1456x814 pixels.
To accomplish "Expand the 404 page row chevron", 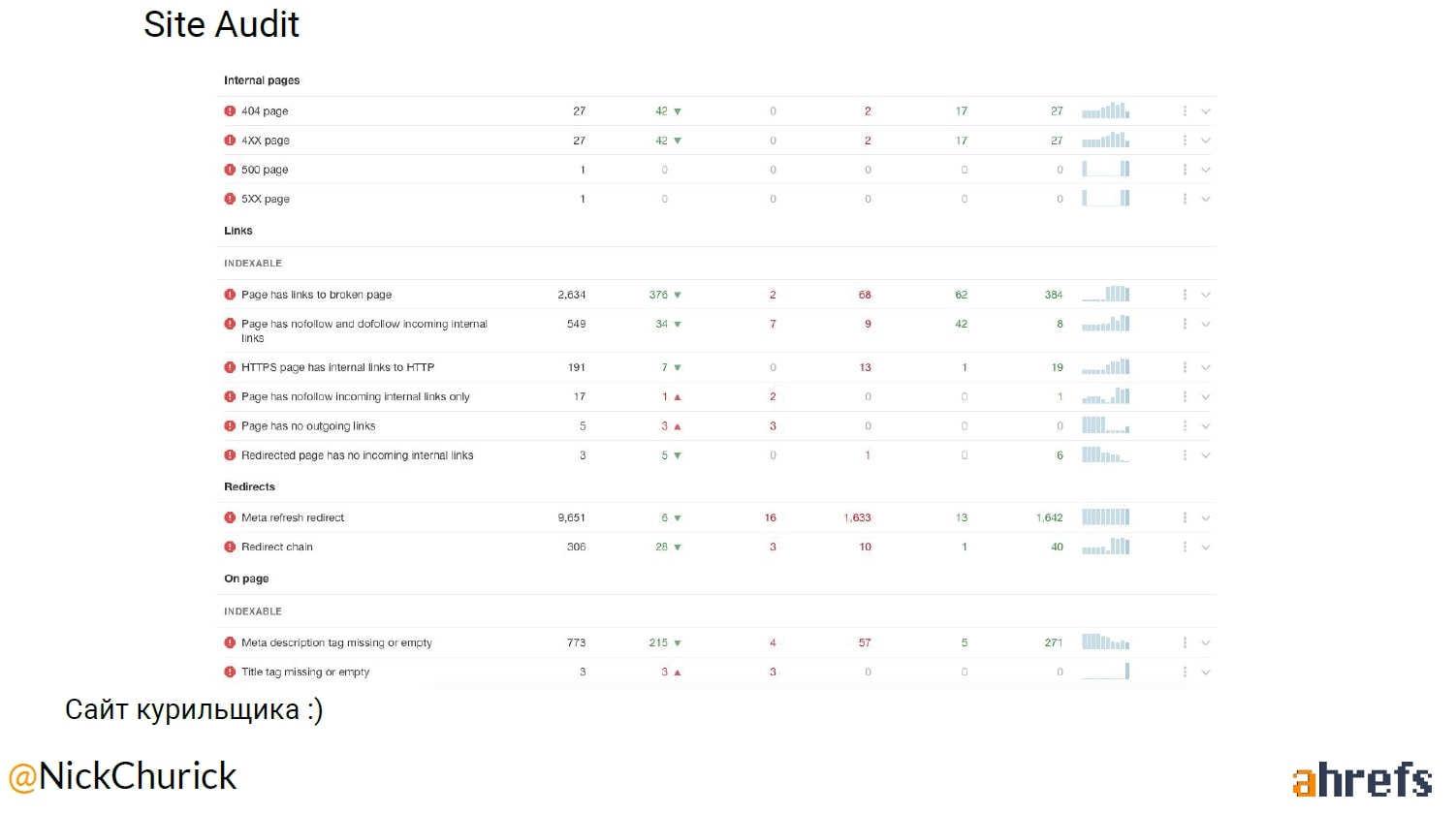I will click(1206, 111).
